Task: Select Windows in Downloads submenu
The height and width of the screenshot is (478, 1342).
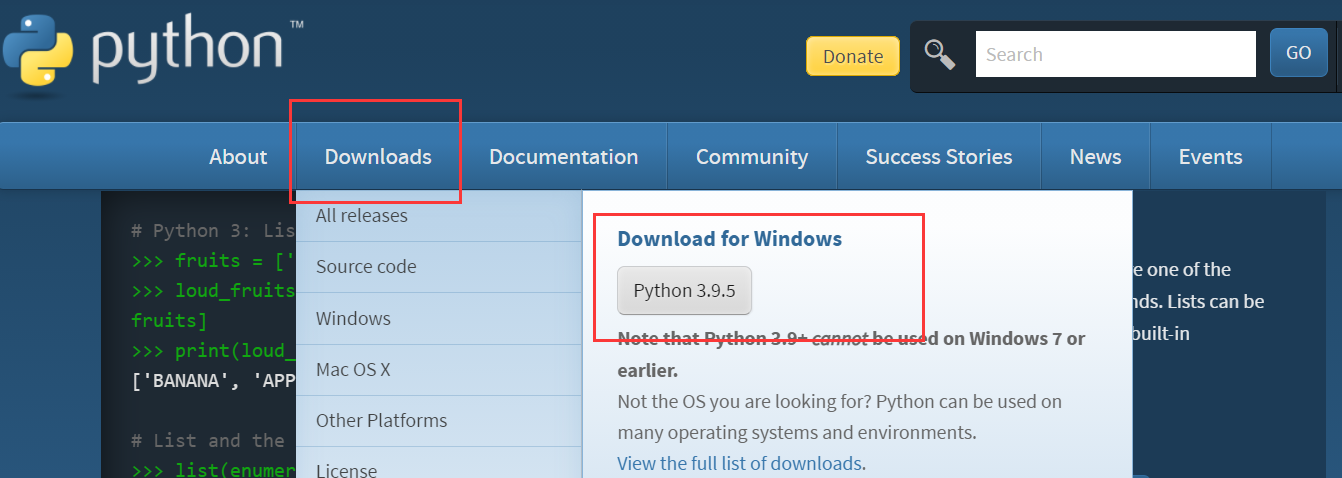Action: (353, 319)
